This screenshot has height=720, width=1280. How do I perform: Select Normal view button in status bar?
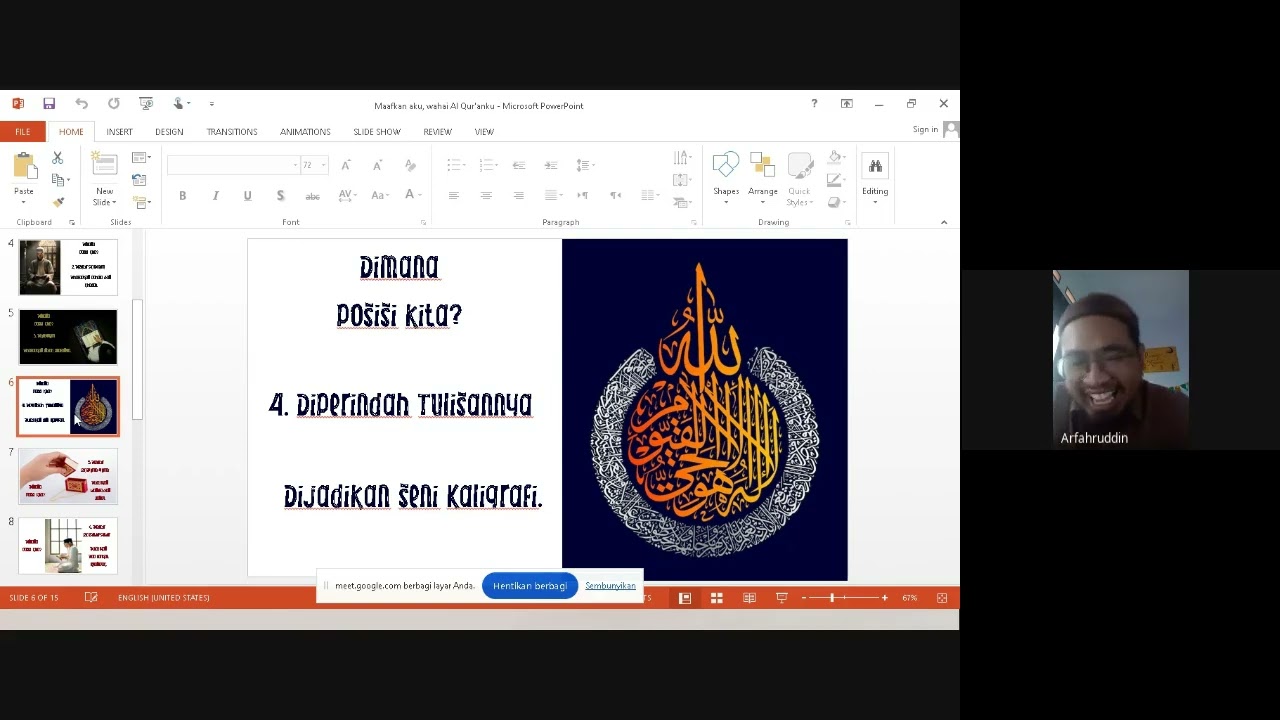point(685,598)
